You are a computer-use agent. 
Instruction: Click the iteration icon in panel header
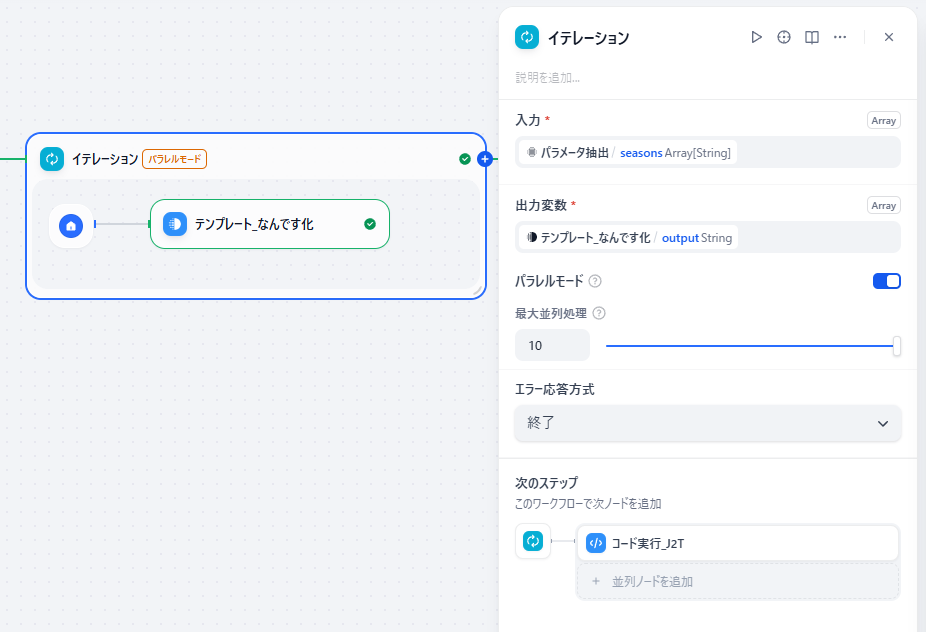click(x=527, y=37)
